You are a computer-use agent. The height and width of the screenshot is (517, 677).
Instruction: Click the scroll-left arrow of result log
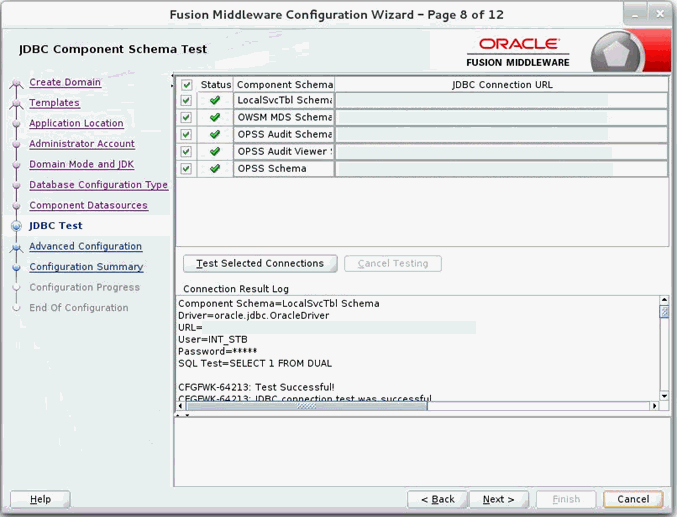tap(180, 406)
